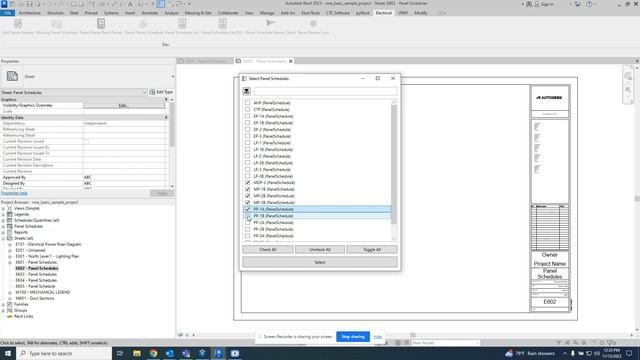
Task: Click the Toggle All button
Action: click(x=372, y=249)
